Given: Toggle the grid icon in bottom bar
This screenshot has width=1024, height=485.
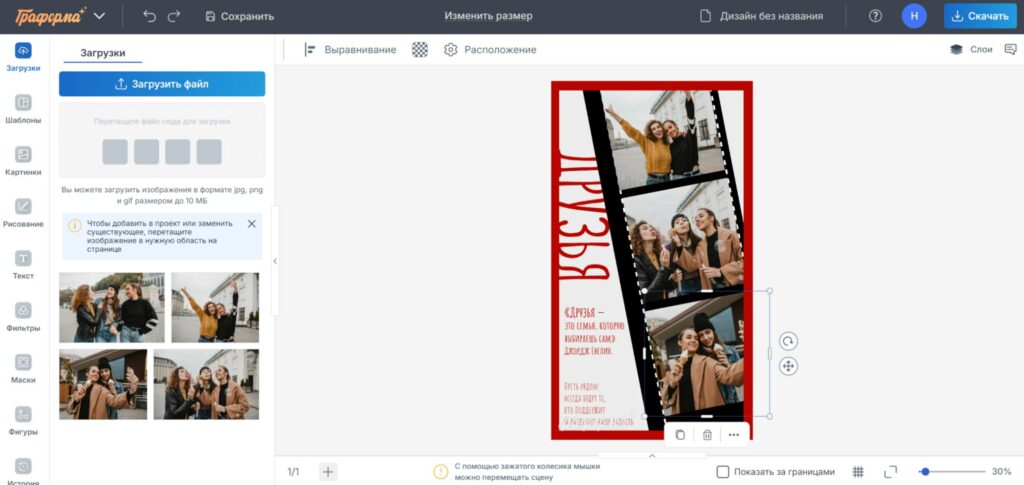Looking at the screenshot, I should coord(858,471).
